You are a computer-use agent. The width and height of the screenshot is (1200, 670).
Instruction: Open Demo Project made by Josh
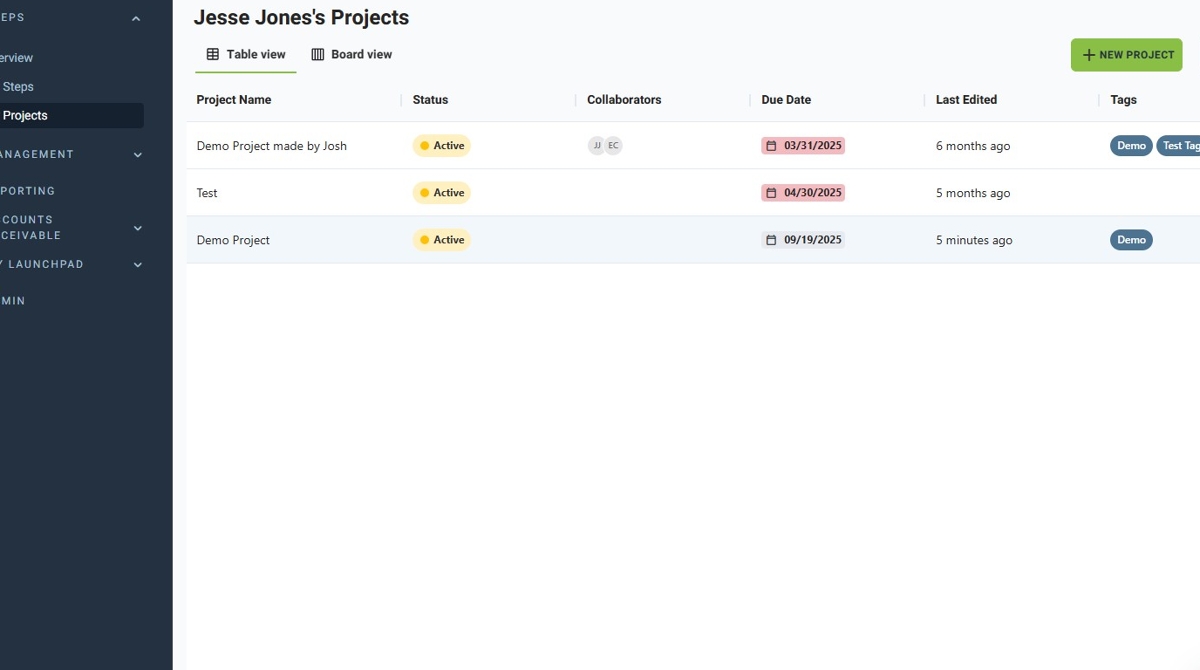pyautogui.click(x=272, y=146)
